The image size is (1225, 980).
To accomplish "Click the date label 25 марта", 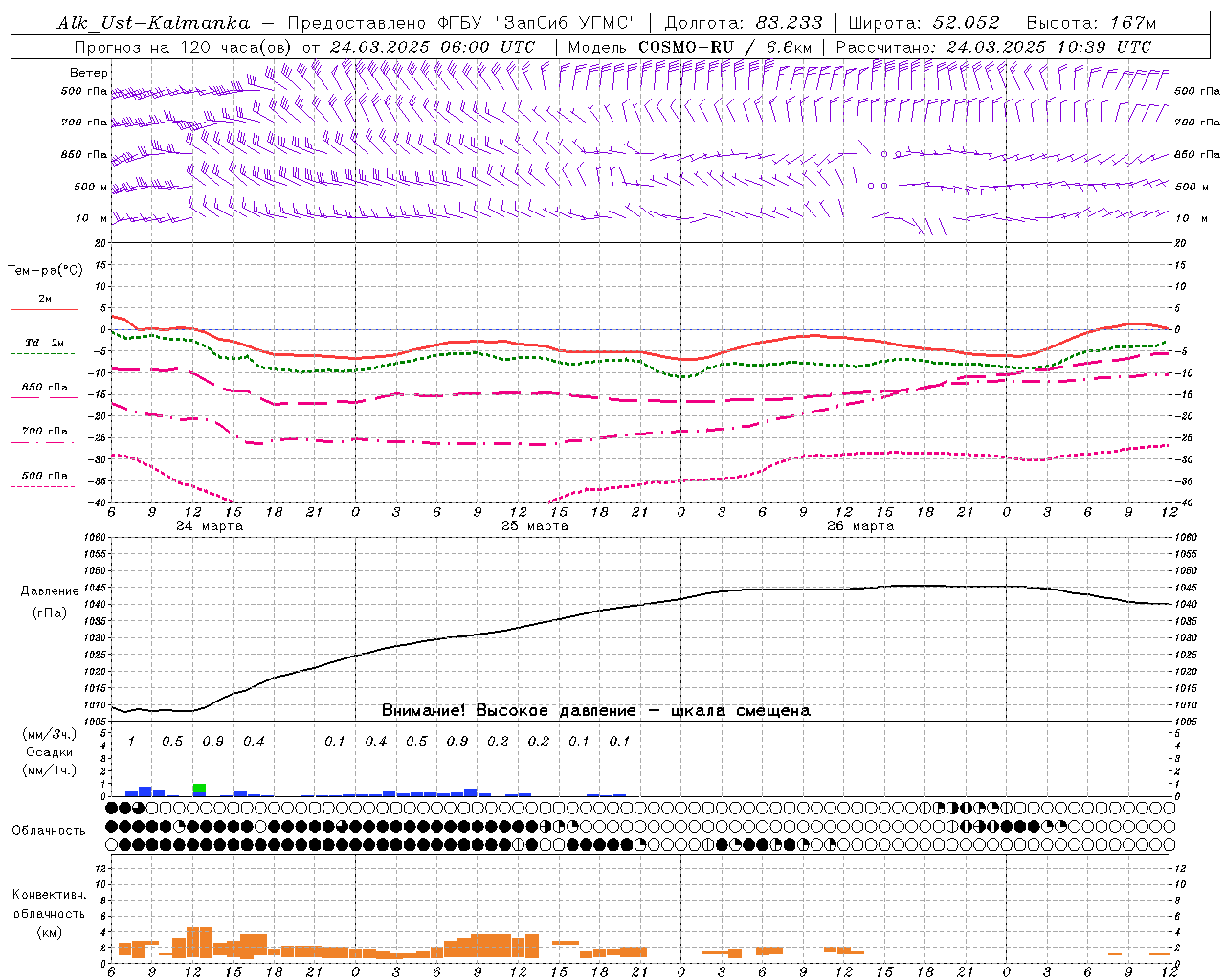I will (536, 526).
